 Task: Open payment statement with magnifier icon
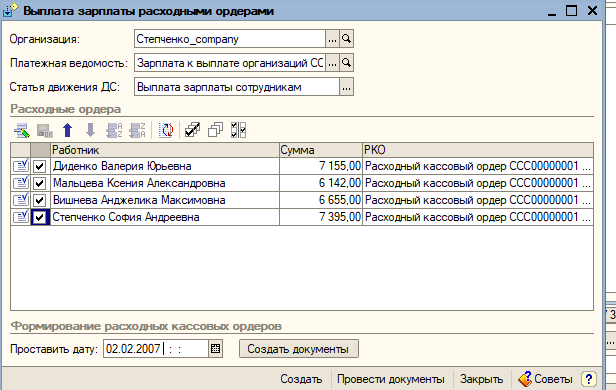point(346,63)
